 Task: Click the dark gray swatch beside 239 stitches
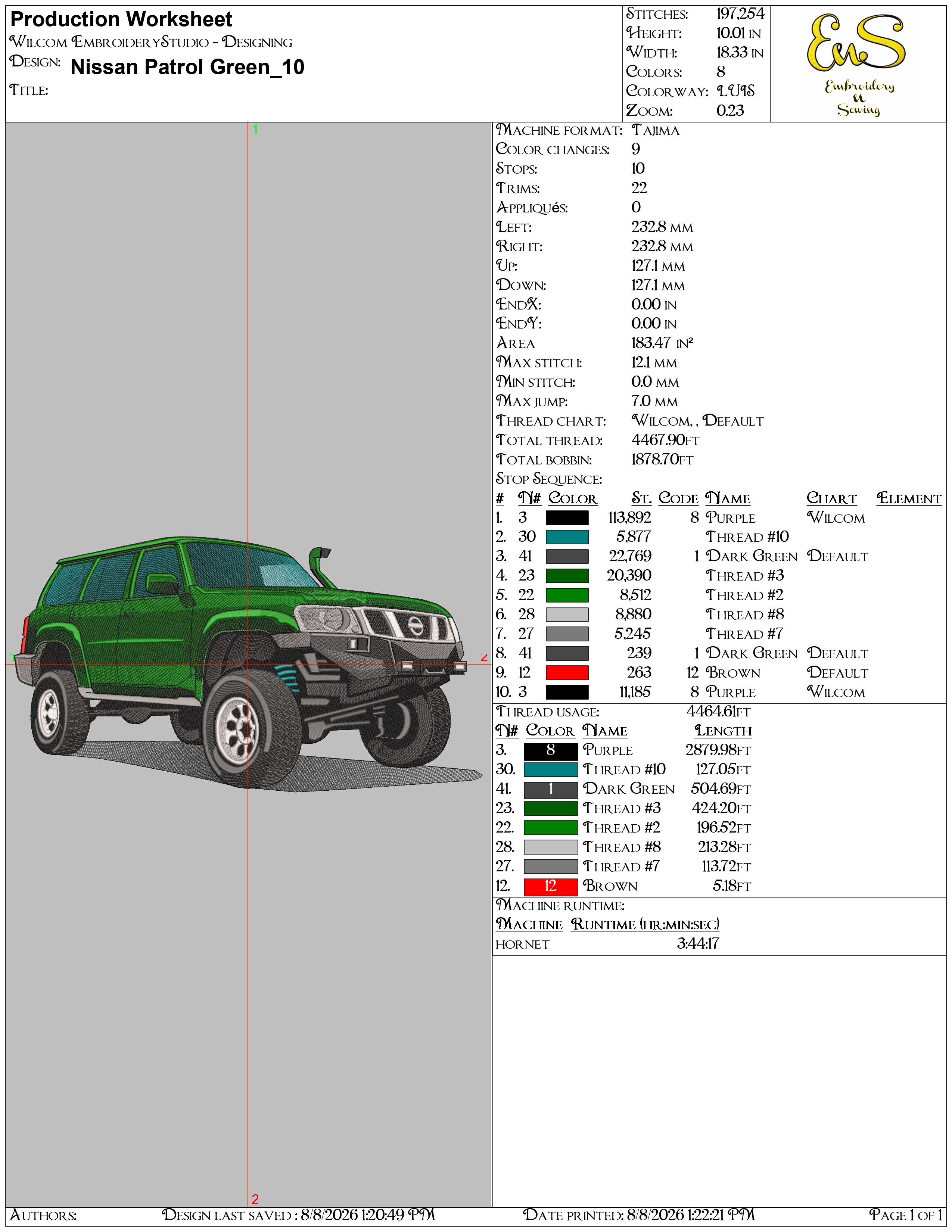coord(567,653)
